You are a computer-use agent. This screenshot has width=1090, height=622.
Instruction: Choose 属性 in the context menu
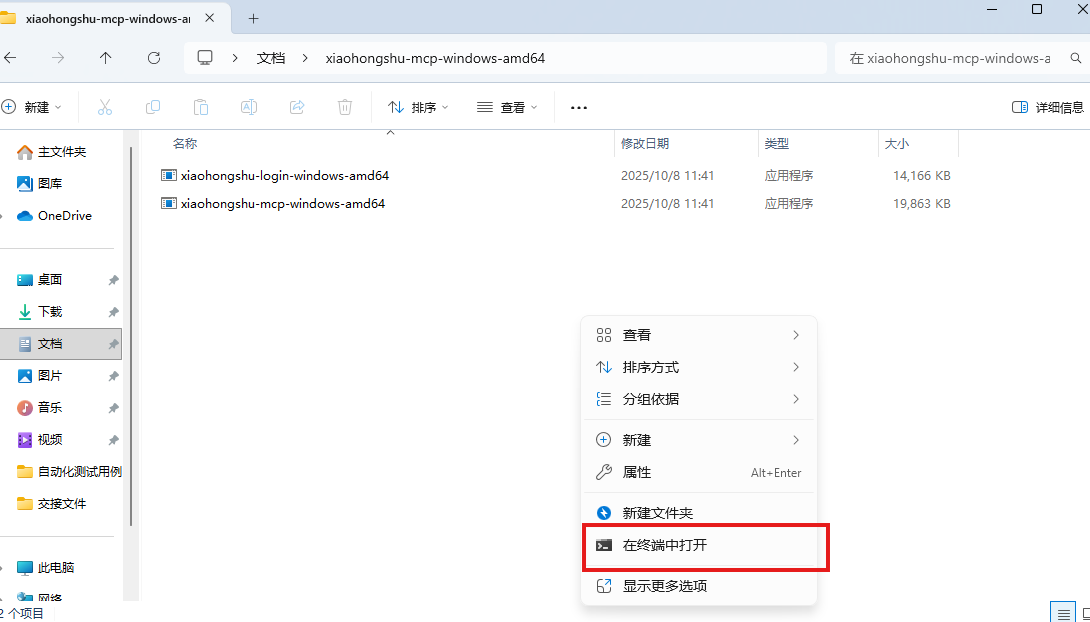(x=699, y=472)
